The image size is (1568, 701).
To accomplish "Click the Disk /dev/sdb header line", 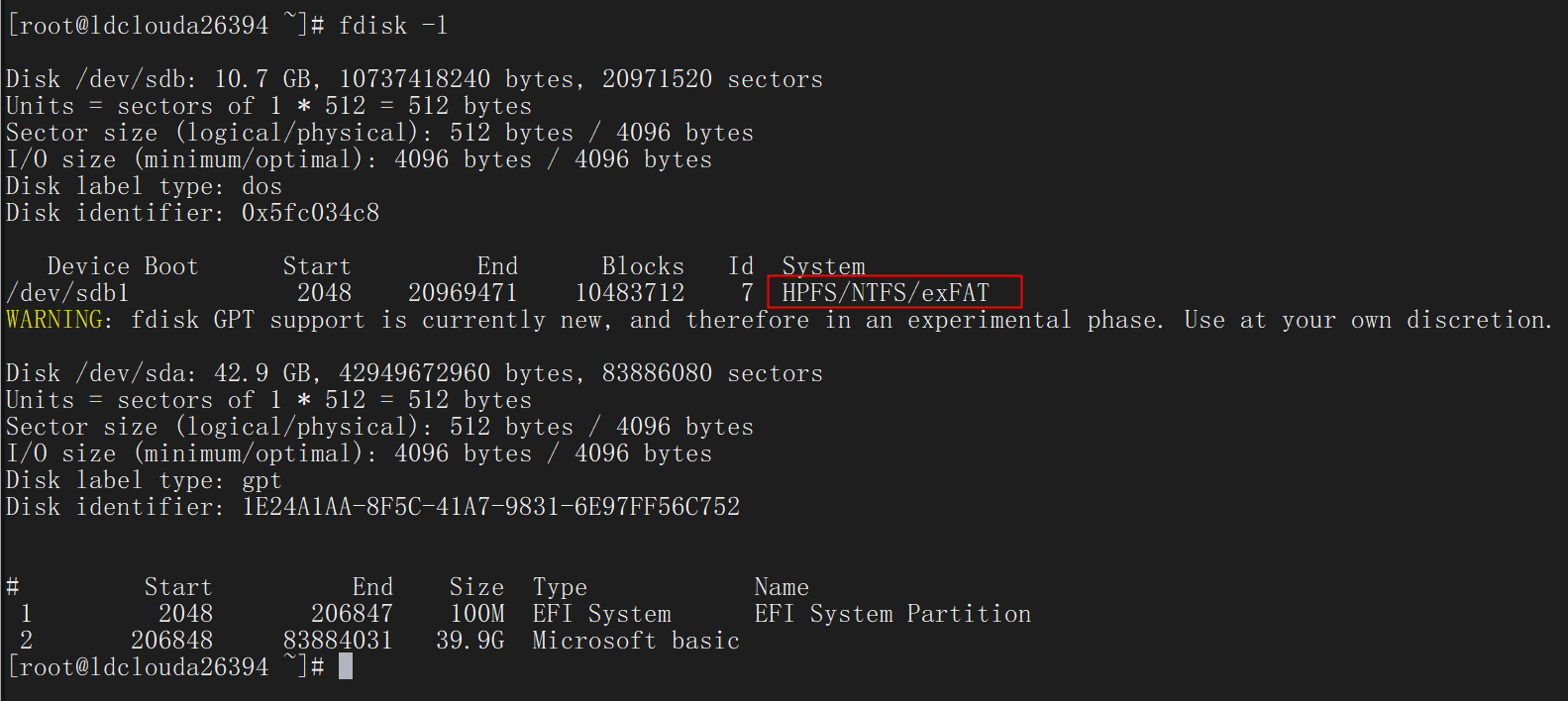I will click(414, 79).
